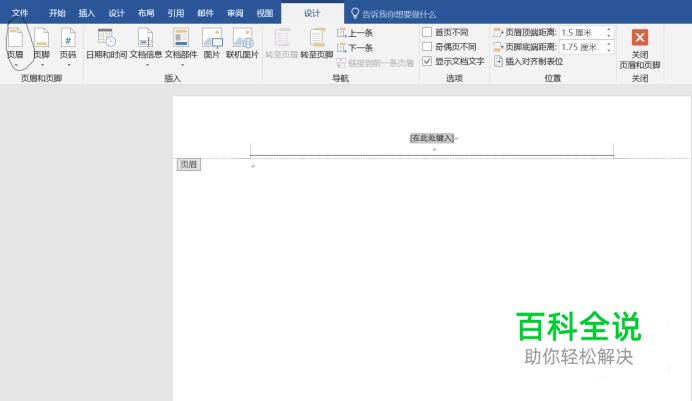692x401 pixels.
Task: Toggle the 首页不同 checkbox
Action: 427,32
